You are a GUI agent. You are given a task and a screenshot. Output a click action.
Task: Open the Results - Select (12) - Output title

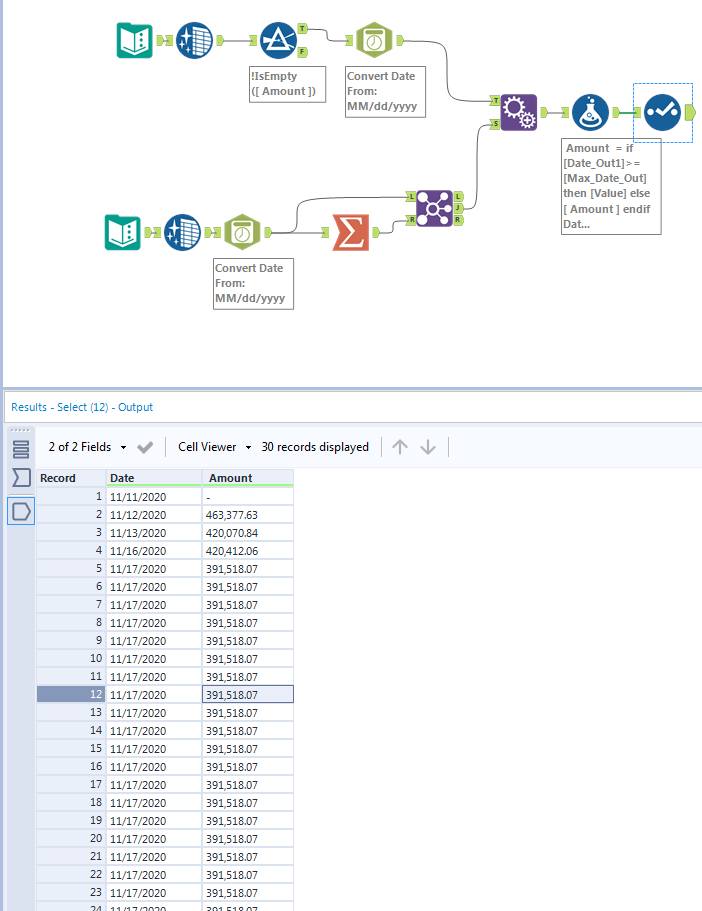[82, 407]
